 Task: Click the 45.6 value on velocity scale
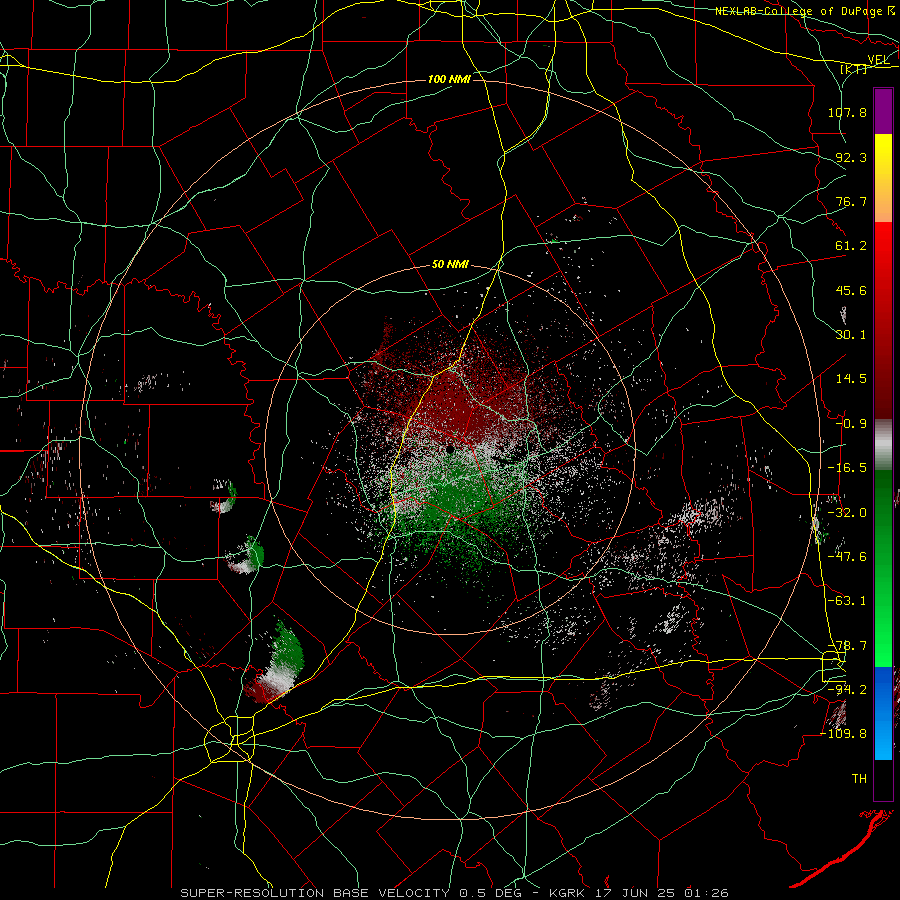(x=851, y=290)
